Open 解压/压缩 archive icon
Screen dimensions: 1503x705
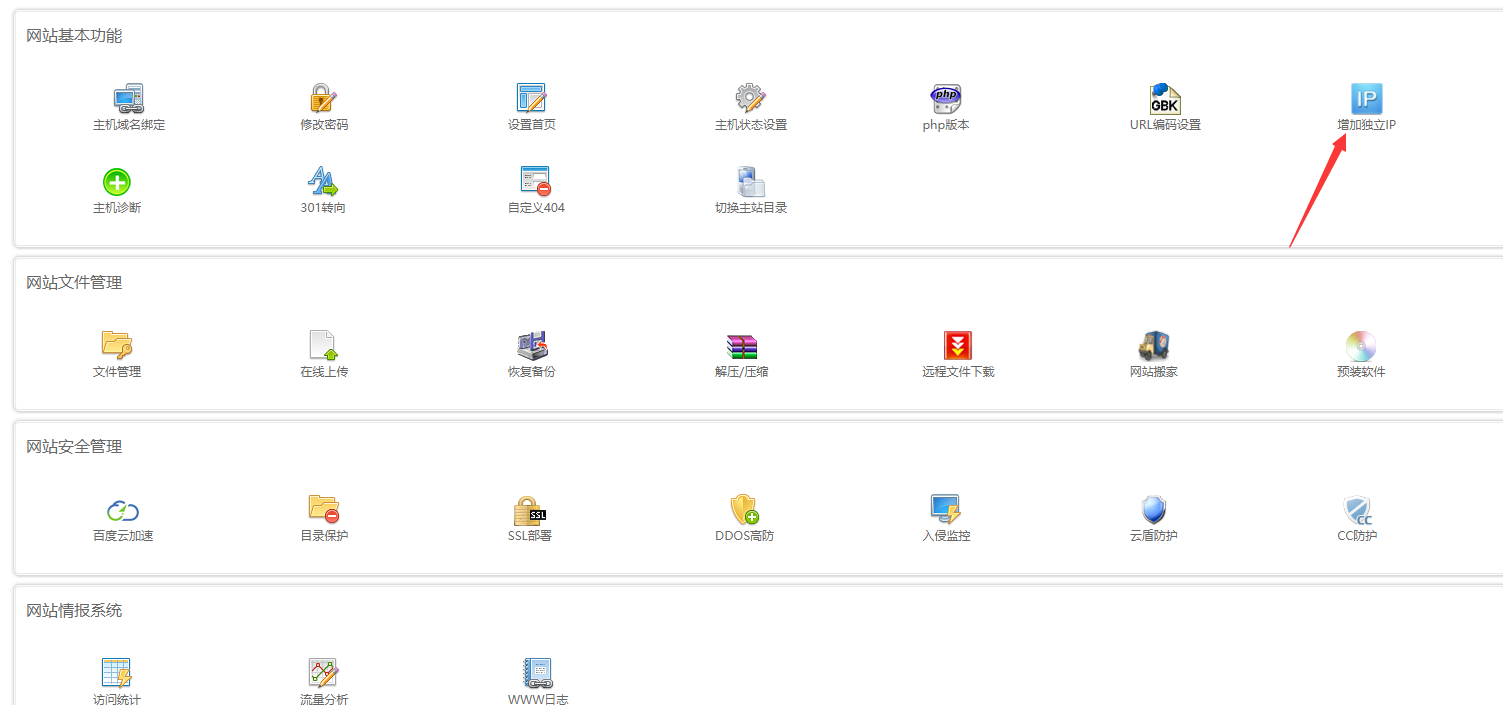tap(741, 346)
